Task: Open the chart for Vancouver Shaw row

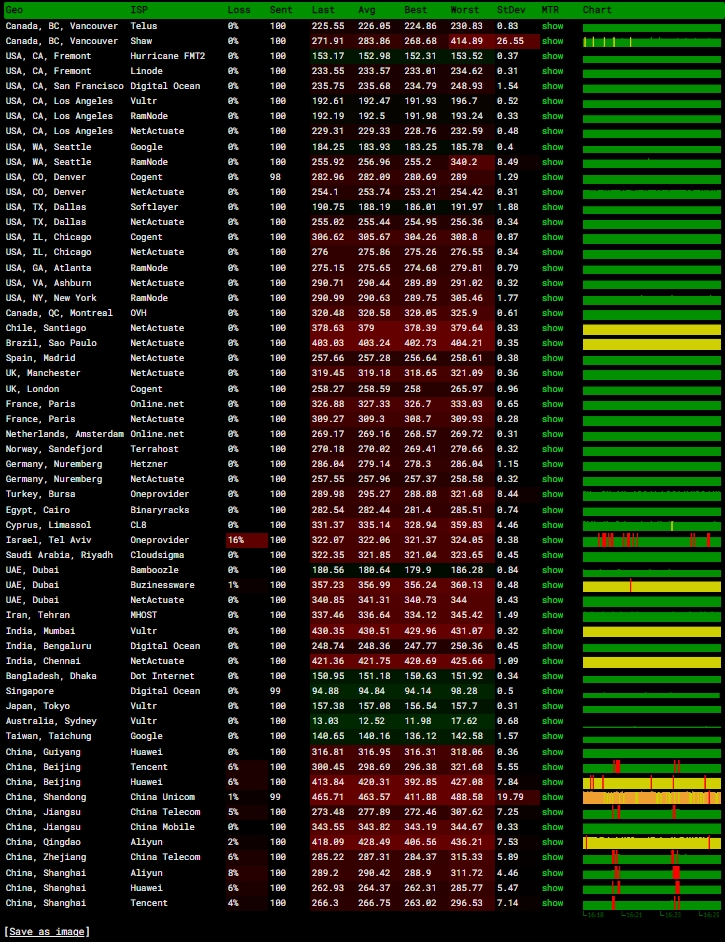Action: click(x=651, y=41)
